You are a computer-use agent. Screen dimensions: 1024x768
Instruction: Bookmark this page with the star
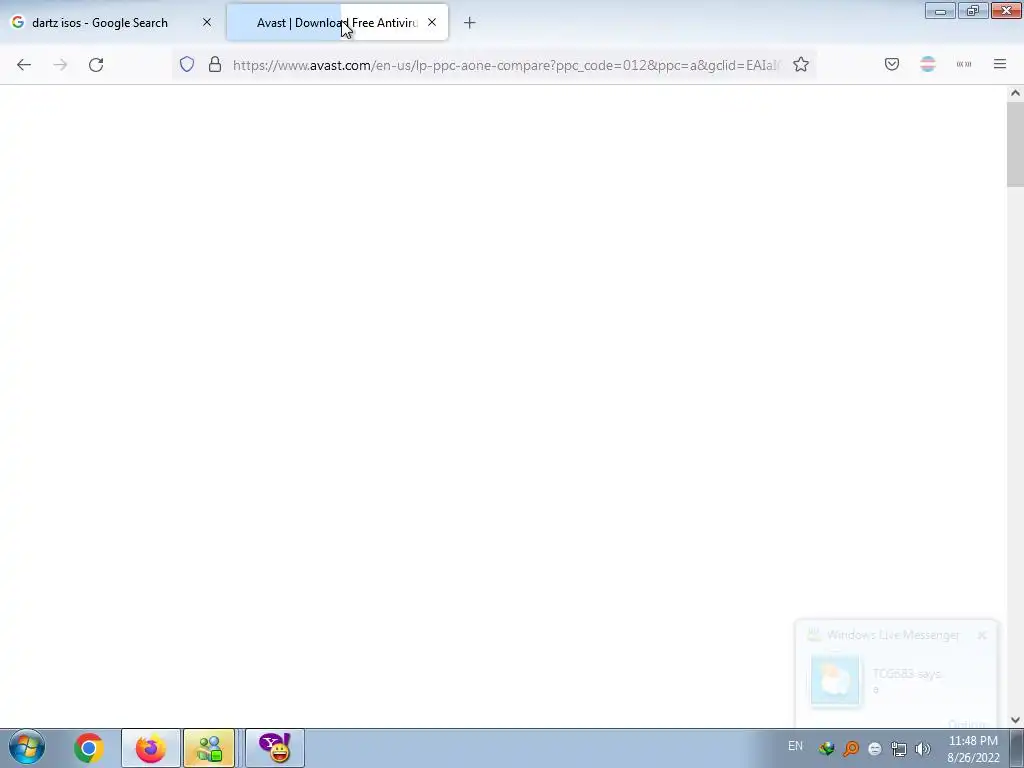(x=801, y=64)
